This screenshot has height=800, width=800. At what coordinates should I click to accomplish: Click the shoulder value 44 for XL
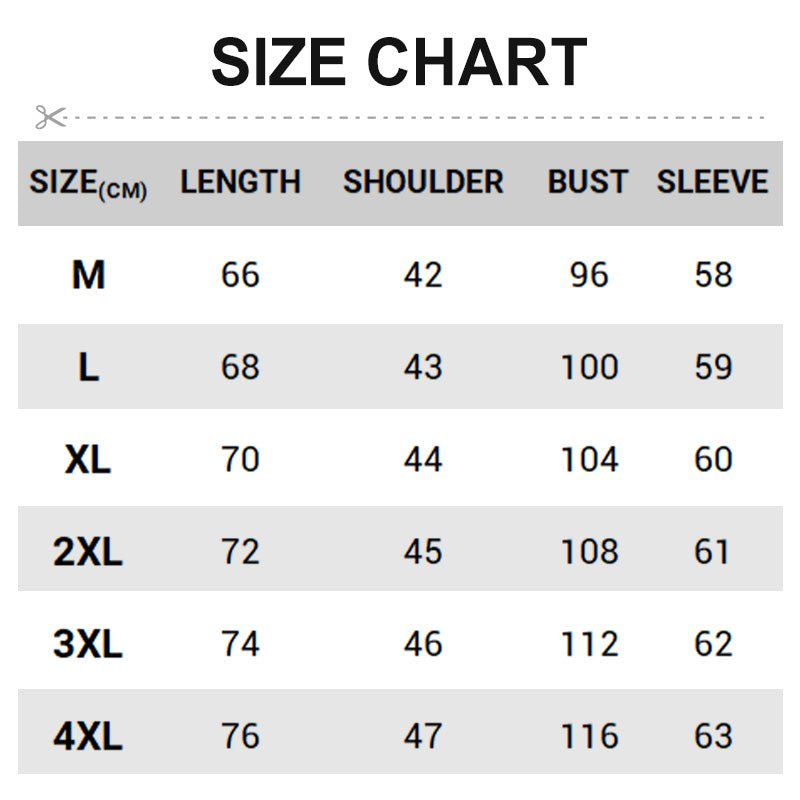click(x=423, y=460)
